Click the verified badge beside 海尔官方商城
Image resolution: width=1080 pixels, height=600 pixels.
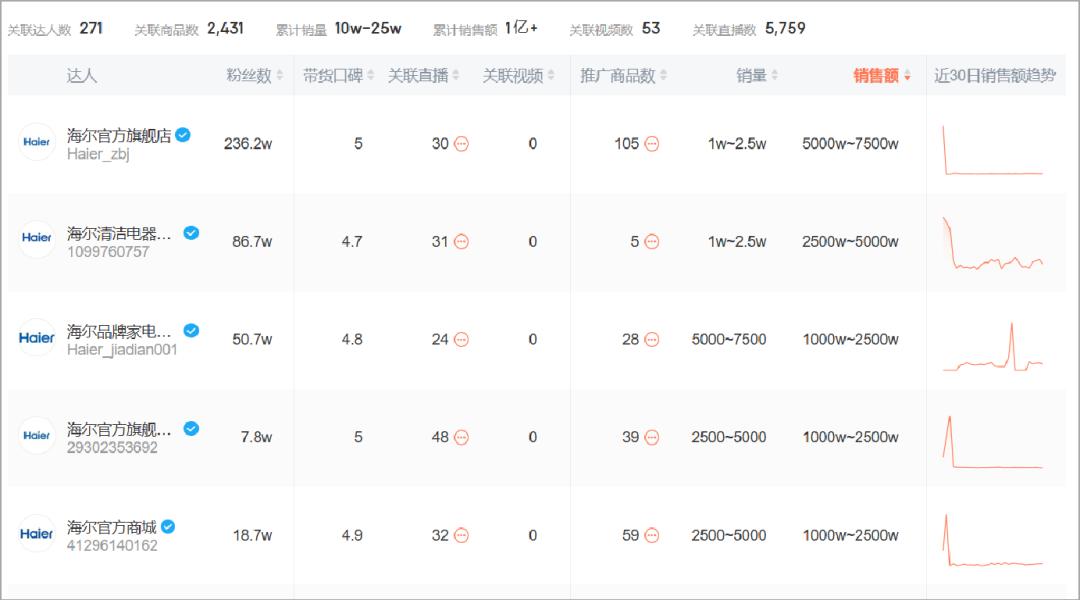coord(169,526)
